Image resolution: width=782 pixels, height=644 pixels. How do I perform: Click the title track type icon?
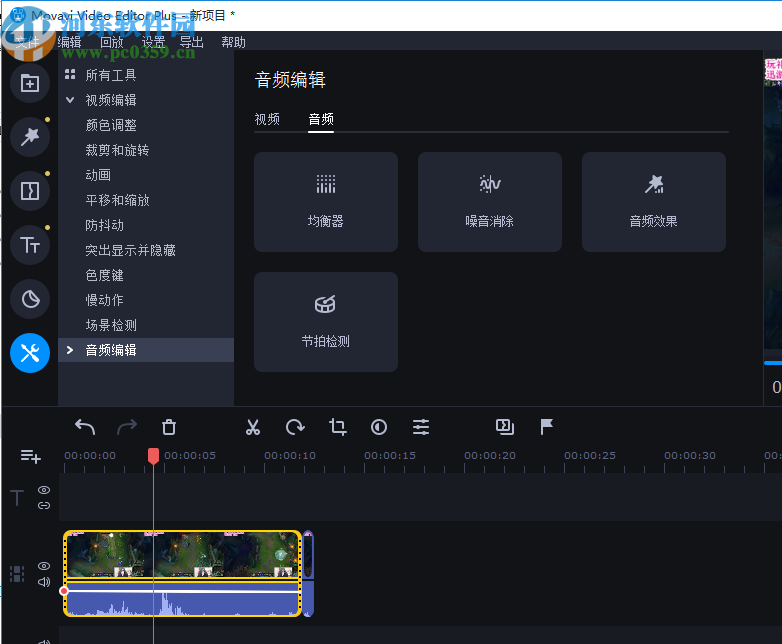17,497
